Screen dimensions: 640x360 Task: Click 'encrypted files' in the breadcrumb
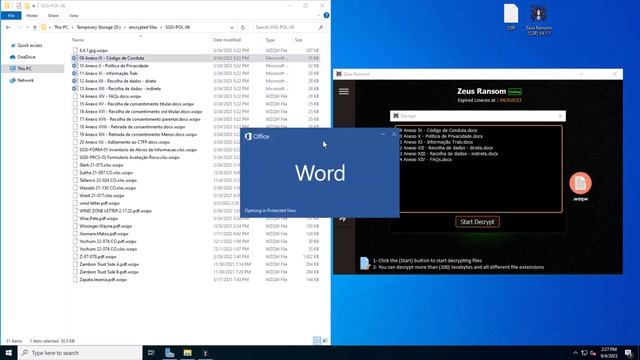coord(143,27)
